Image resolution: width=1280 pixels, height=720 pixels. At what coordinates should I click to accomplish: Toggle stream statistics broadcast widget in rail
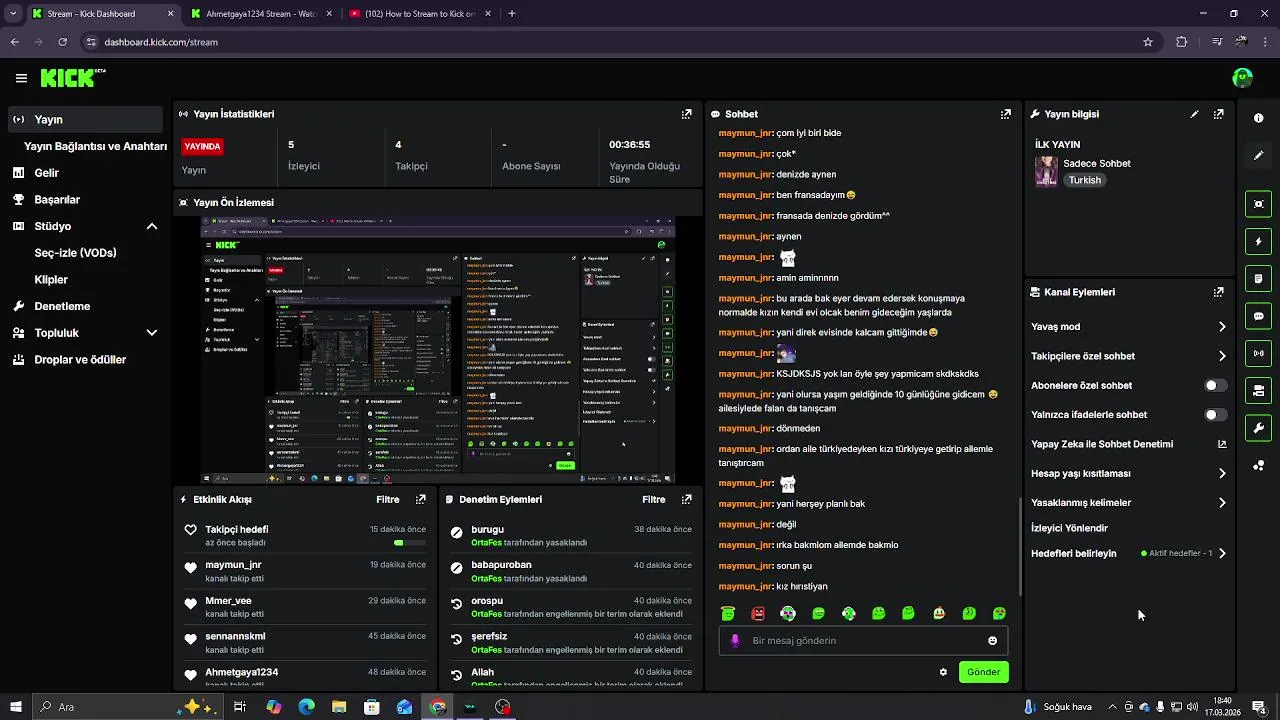coord(1258,353)
